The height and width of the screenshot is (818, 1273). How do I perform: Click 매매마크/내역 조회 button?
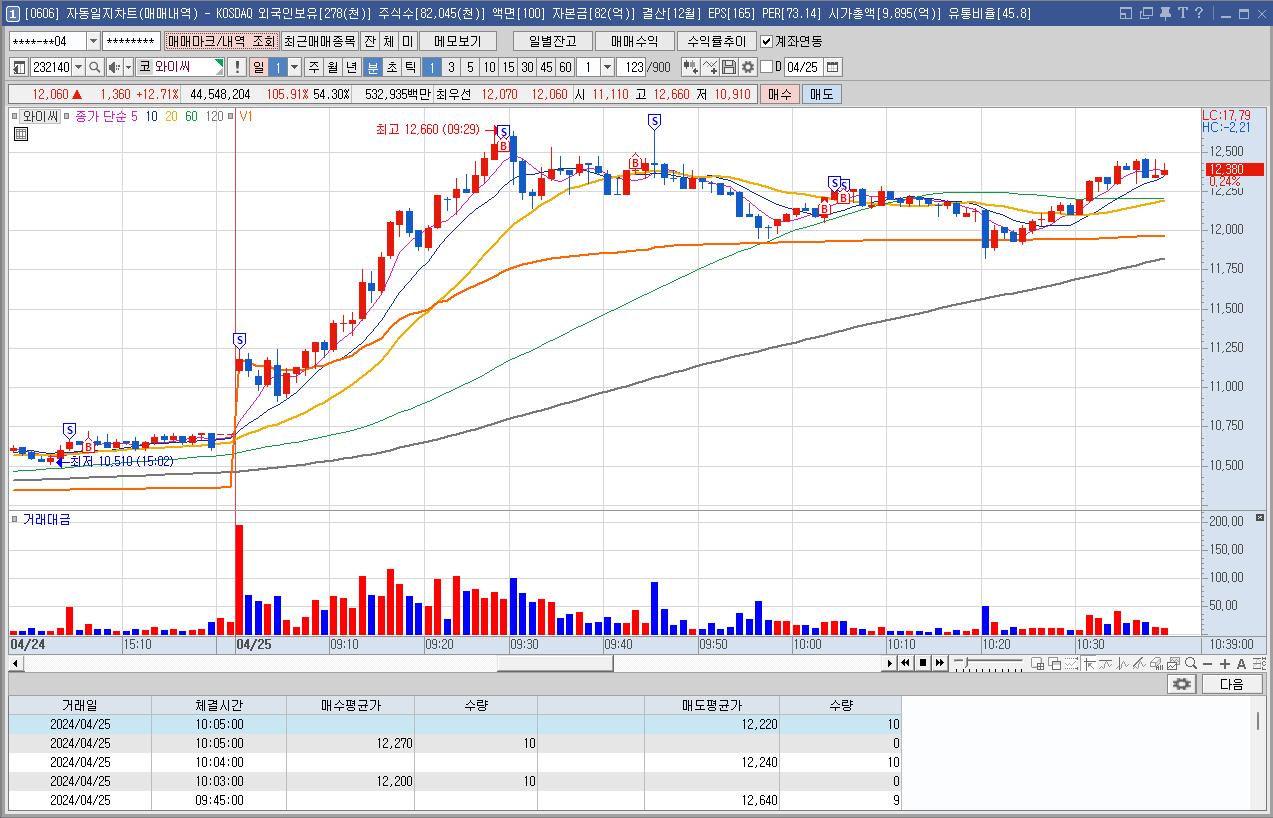(x=221, y=41)
